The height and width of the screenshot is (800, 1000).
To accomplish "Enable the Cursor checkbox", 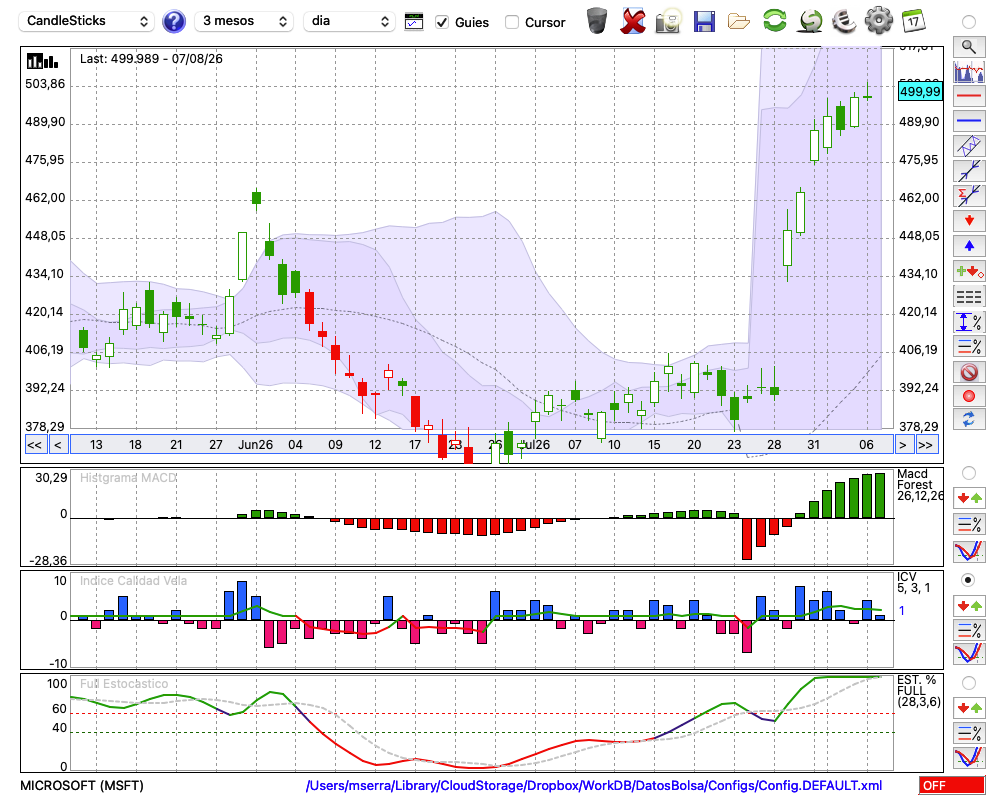I will [511, 22].
